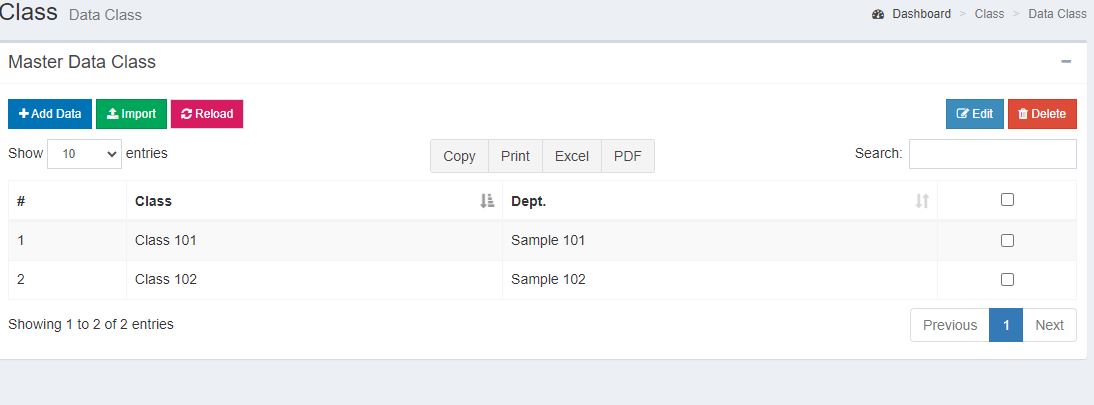Click the Edit pencil button

974,114
